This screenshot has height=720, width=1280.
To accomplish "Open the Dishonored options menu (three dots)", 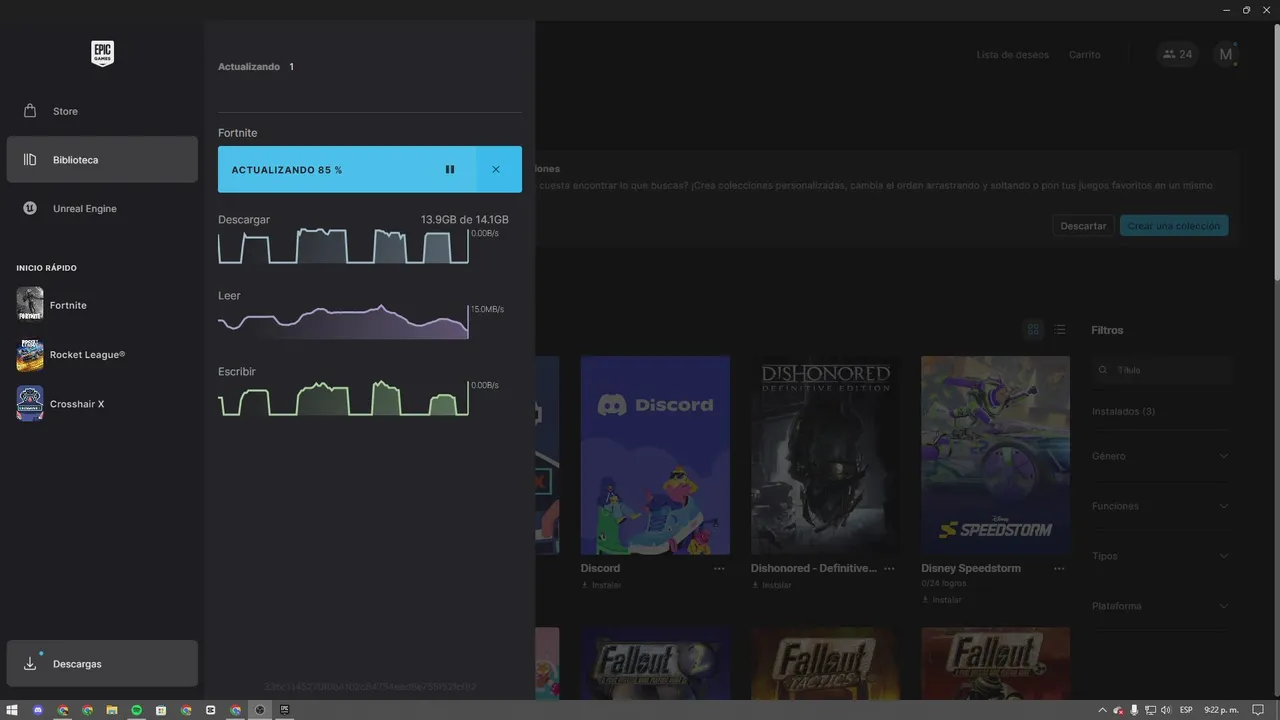I will click(889, 569).
